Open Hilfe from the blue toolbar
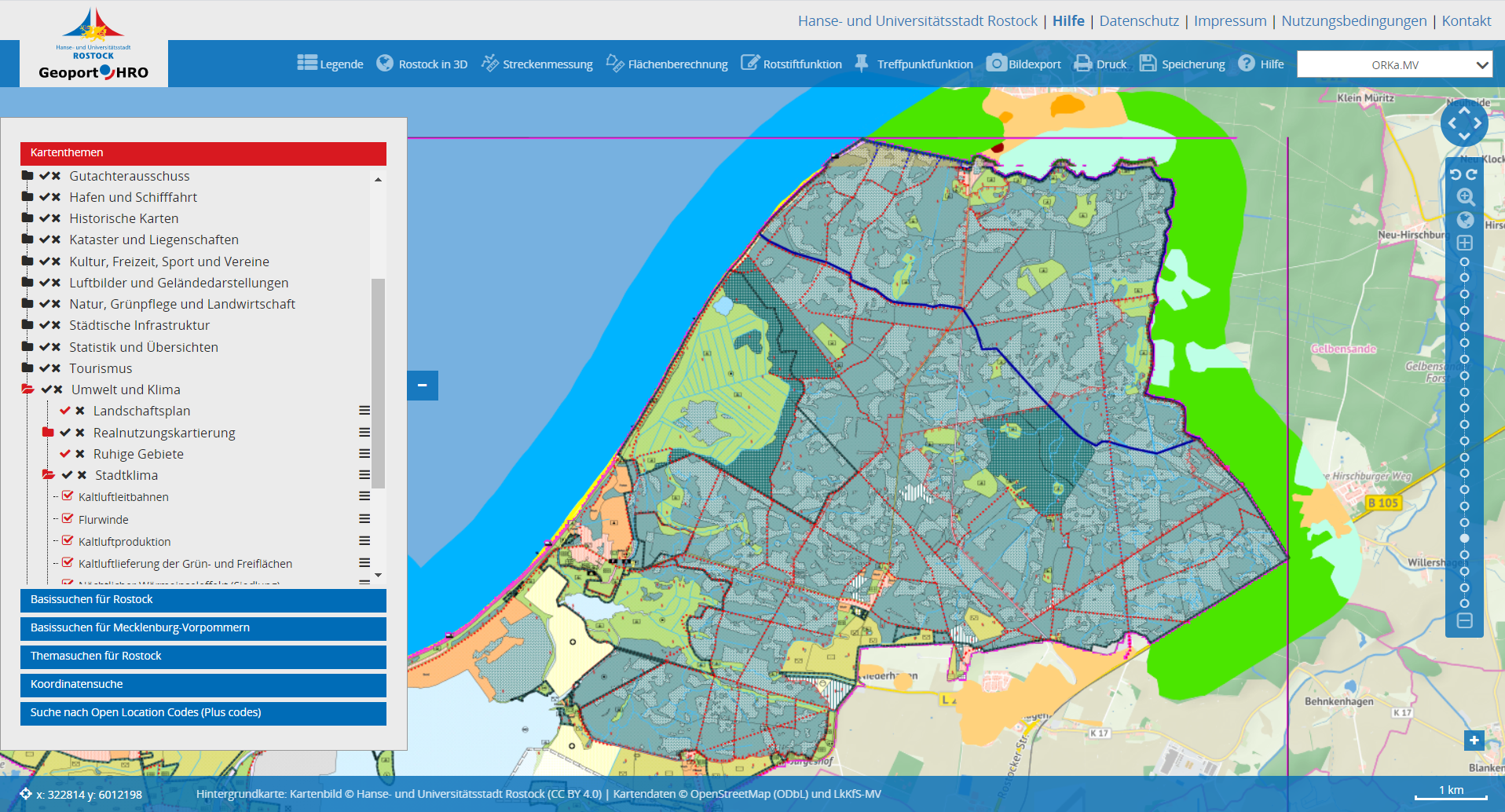 1261,64
